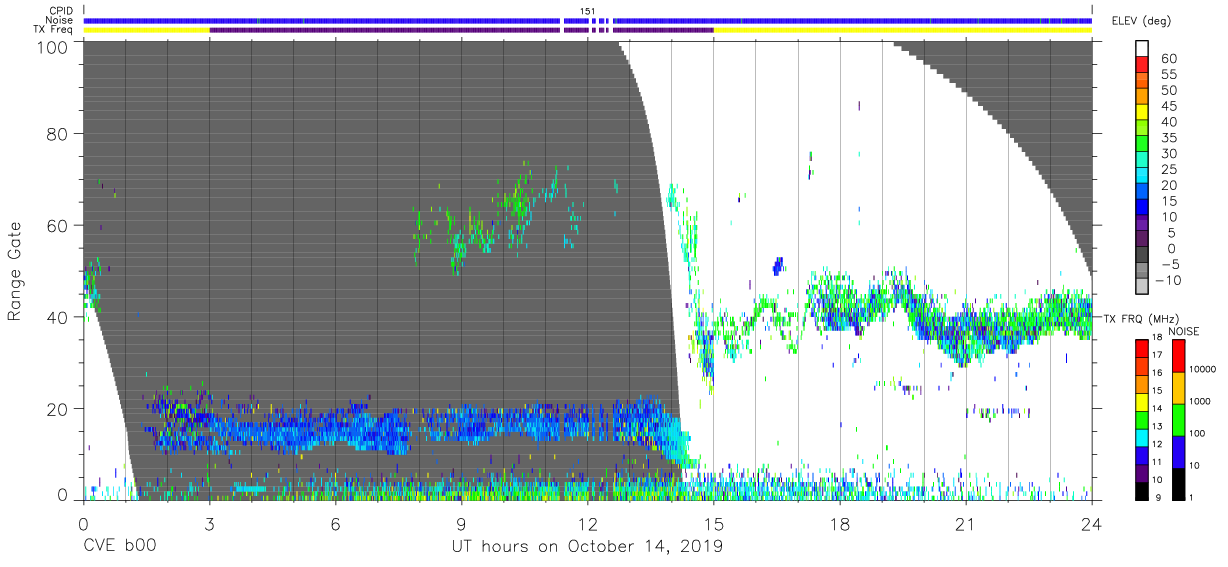
Task: Click the 45 label on ELEV colorbar
Action: click(x=1168, y=106)
